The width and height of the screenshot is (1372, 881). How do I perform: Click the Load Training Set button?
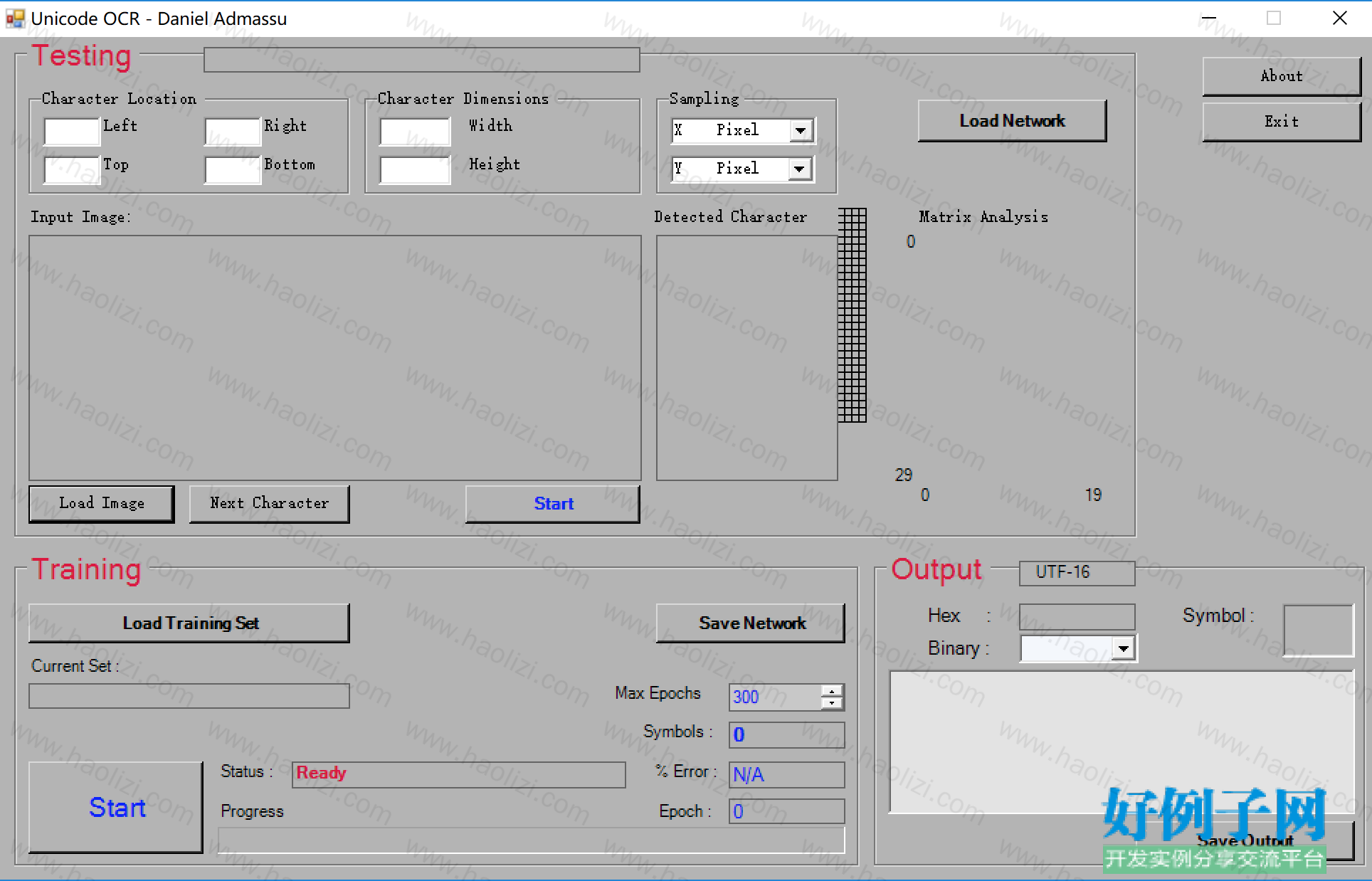click(189, 623)
